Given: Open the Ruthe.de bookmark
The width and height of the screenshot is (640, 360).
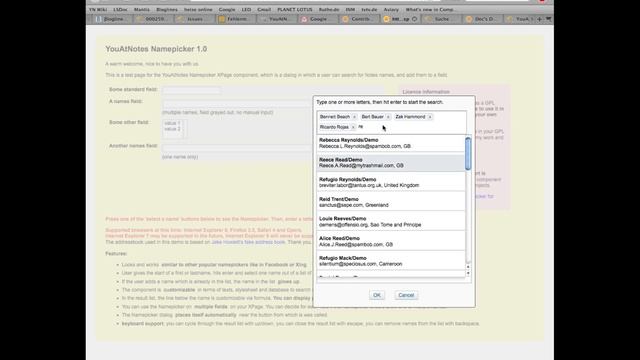Looking at the screenshot, I should point(329,9).
